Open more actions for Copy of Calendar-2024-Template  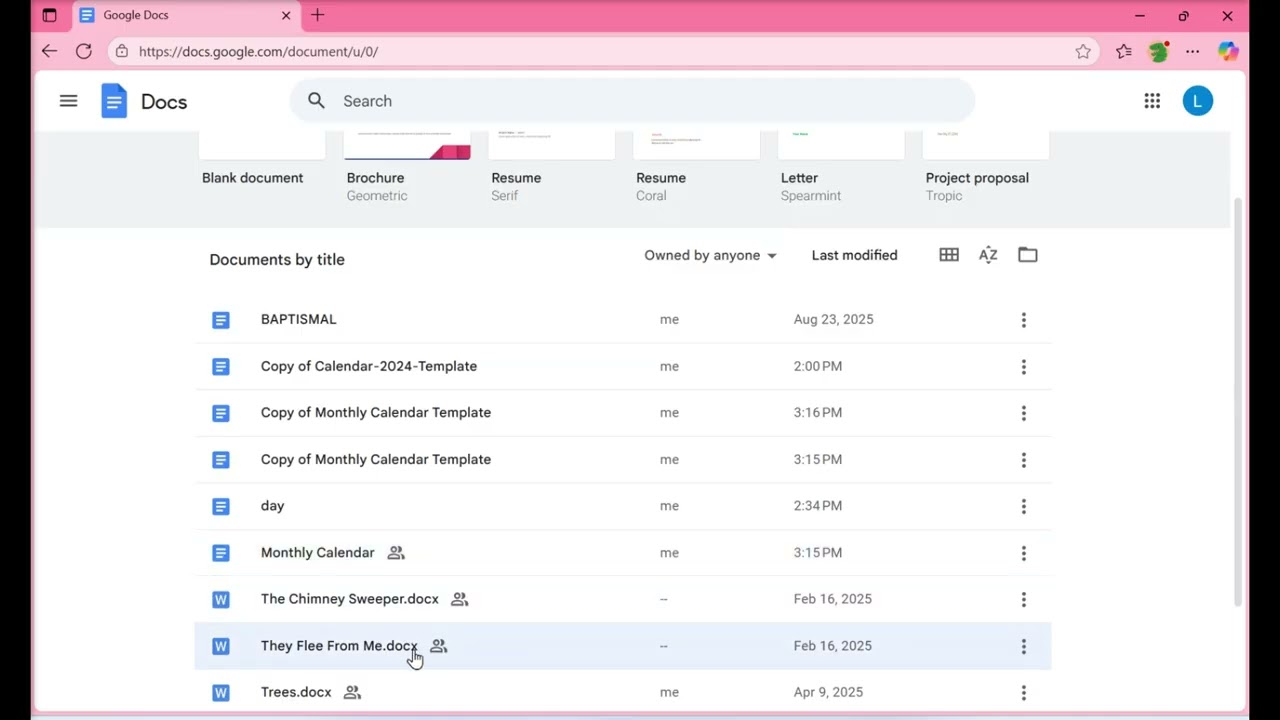pyautogui.click(x=1023, y=367)
